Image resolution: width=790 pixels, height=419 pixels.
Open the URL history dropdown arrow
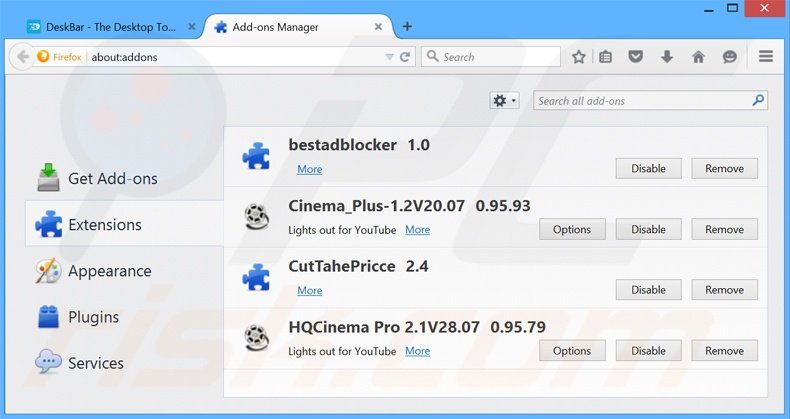(389, 57)
